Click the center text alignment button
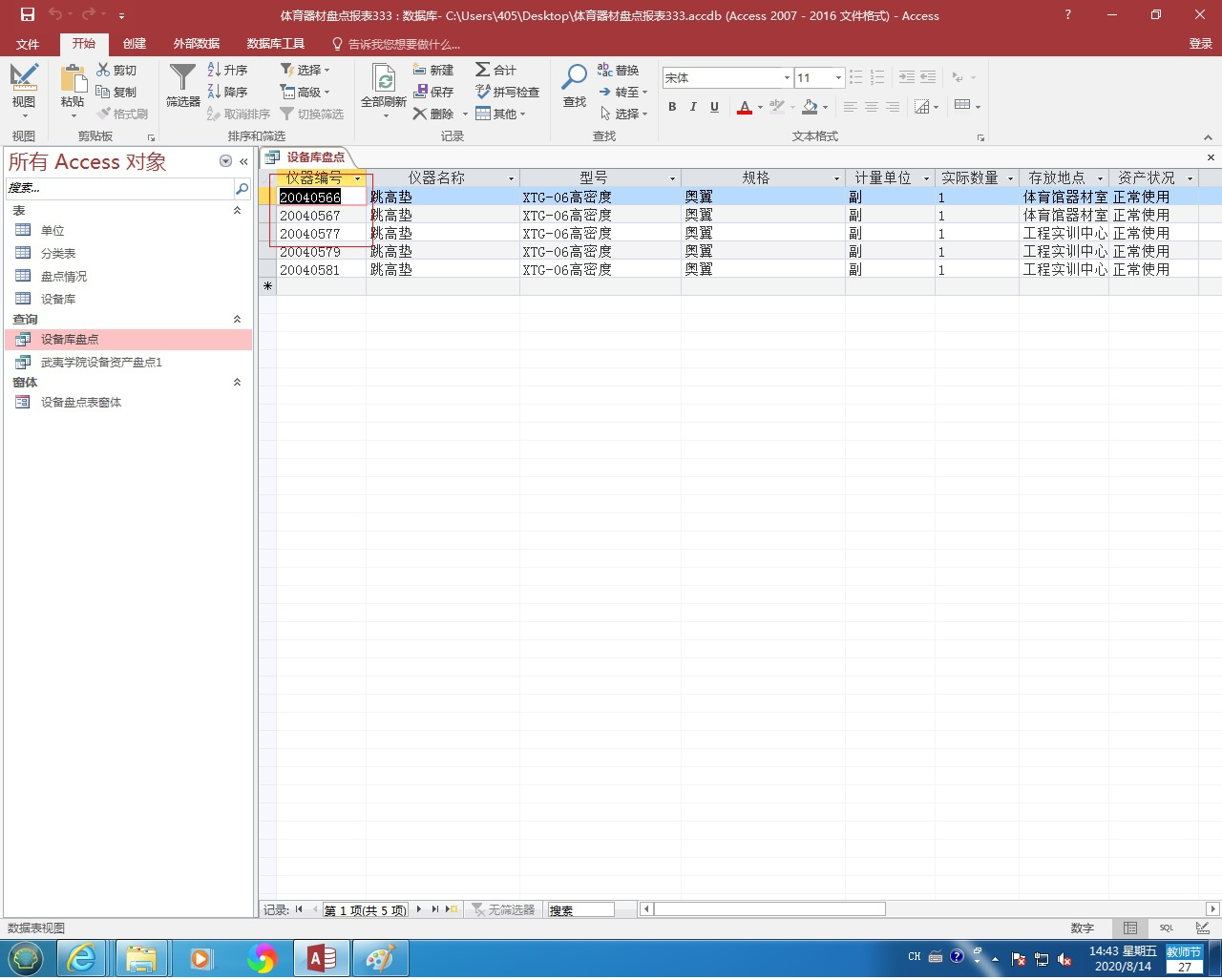The image size is (1222, 980). (x=871, y=107)
